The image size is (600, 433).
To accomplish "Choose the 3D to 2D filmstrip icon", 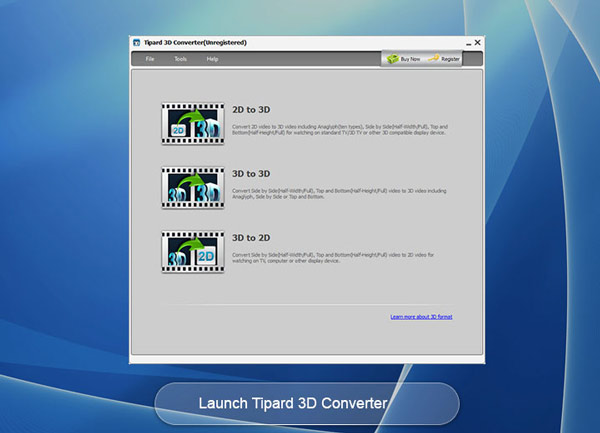I will (193, 252).
